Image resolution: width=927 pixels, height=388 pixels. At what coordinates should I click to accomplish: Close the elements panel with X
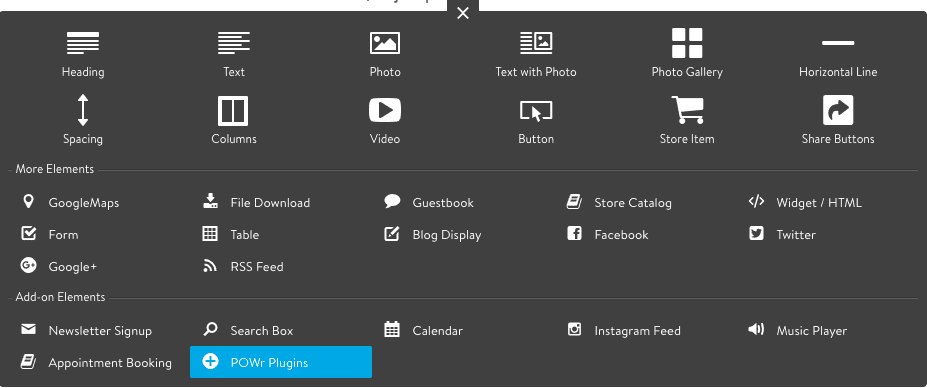(463, 13)
